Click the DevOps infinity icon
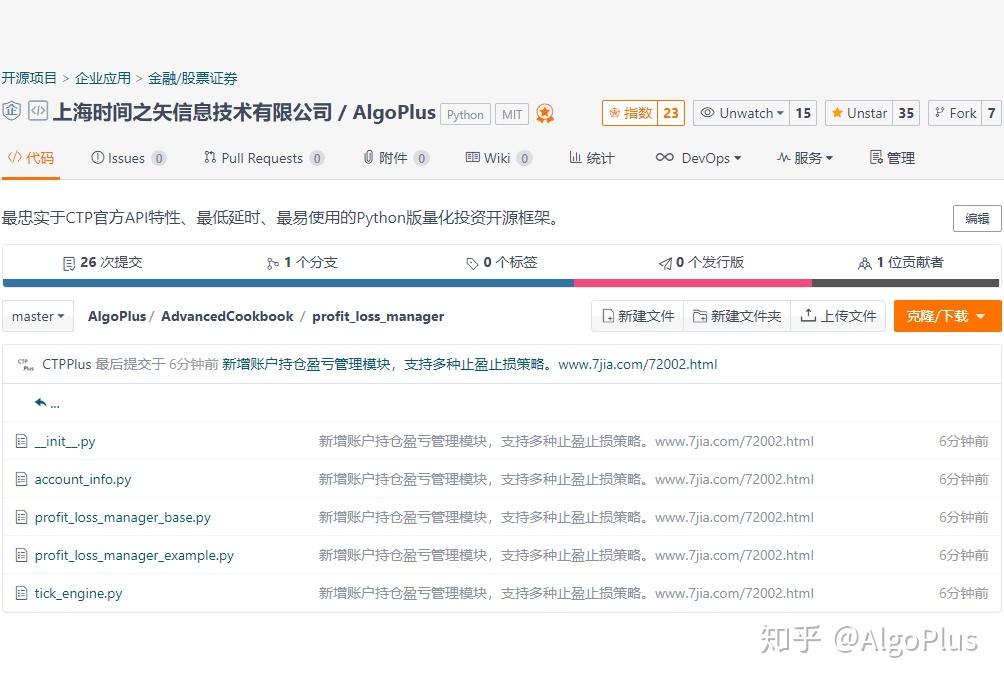The height and width of the screenshot is (685, 1004). coord(667,157)
